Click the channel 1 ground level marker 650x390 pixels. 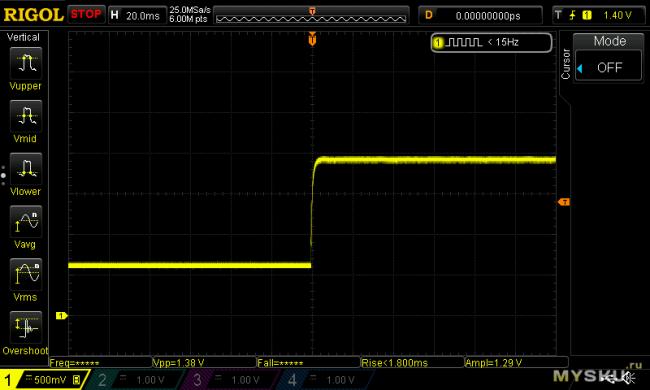tap(61, 316)
